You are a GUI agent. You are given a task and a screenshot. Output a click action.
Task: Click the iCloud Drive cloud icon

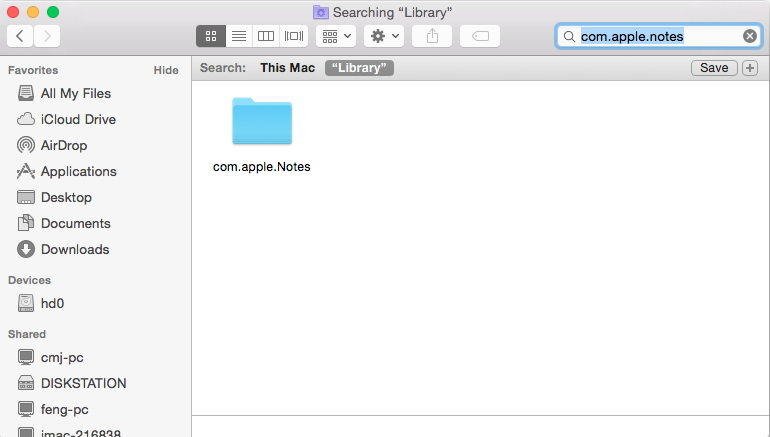[26, 119]
